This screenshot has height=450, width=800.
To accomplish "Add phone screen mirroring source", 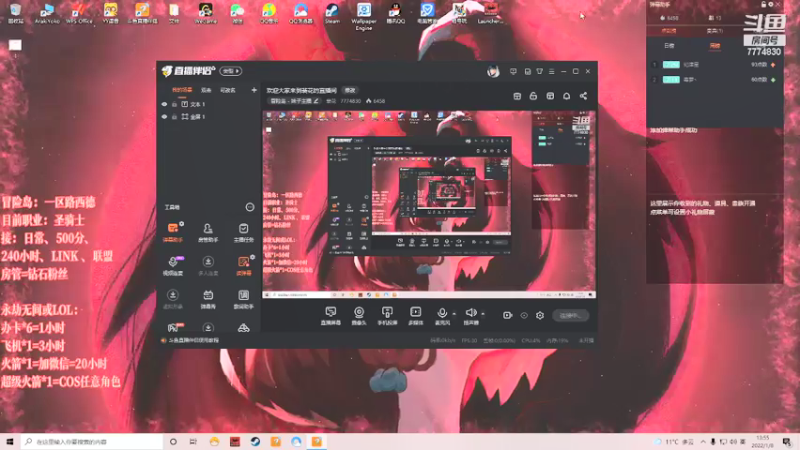I will click(x=387, y=316).
